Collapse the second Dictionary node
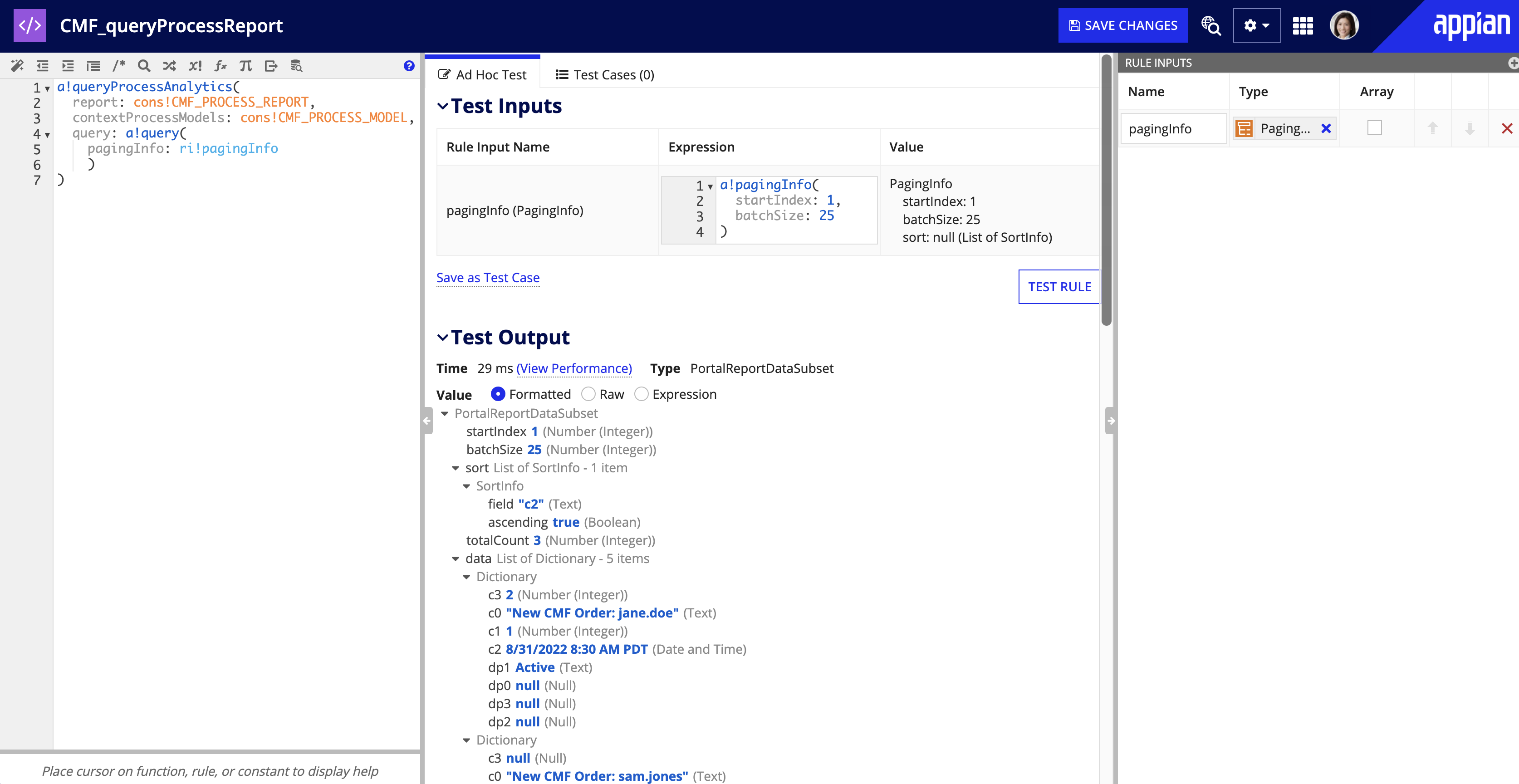 coord(466,740)
